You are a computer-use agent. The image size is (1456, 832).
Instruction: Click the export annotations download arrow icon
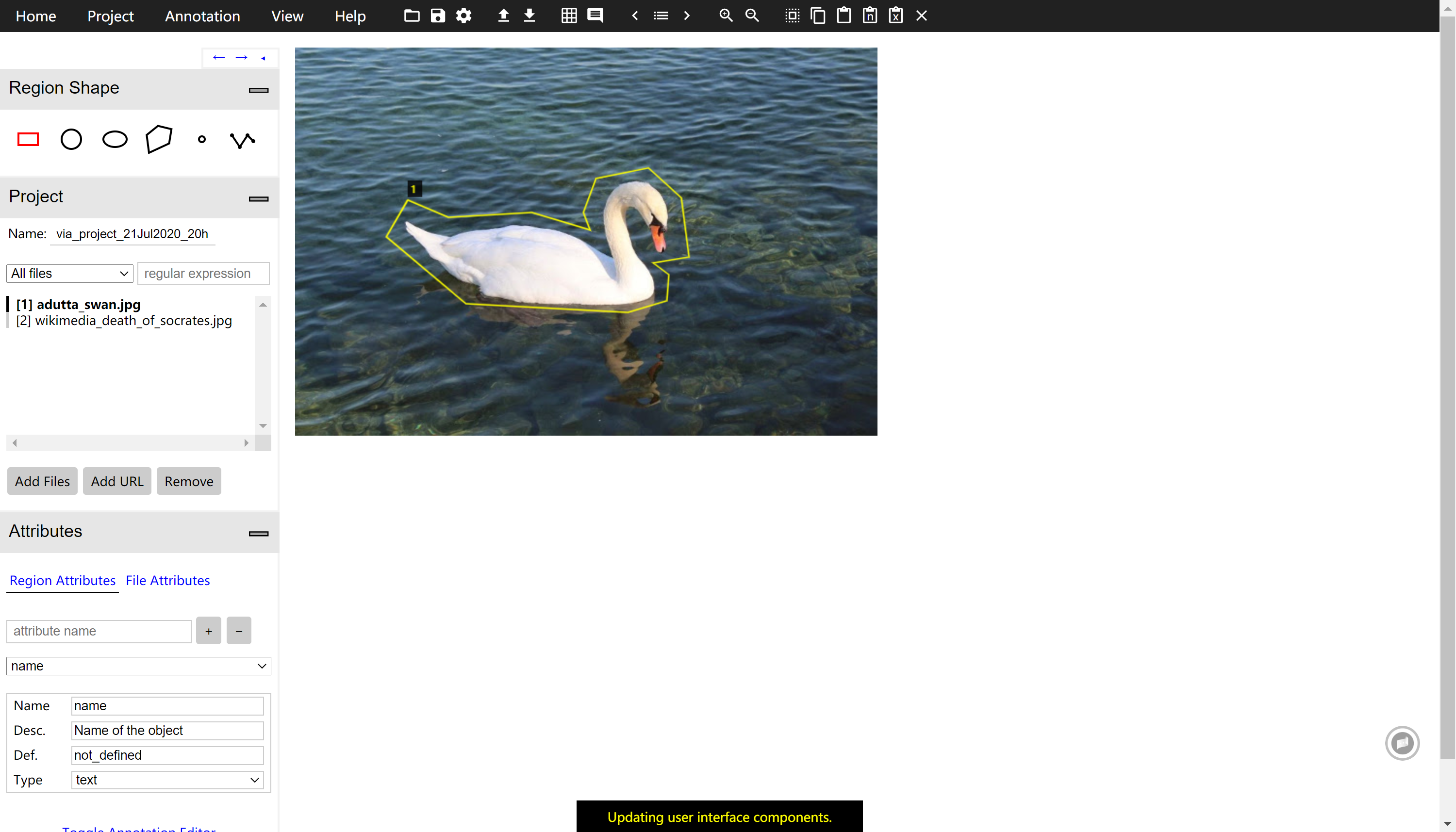coord(529,16)
